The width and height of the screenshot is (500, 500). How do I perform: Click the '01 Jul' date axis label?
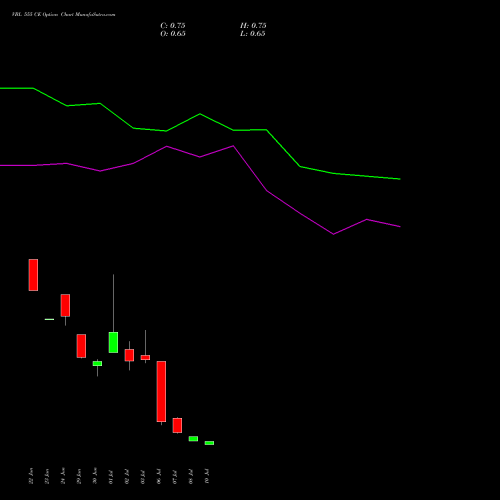(x=111, y=477)
